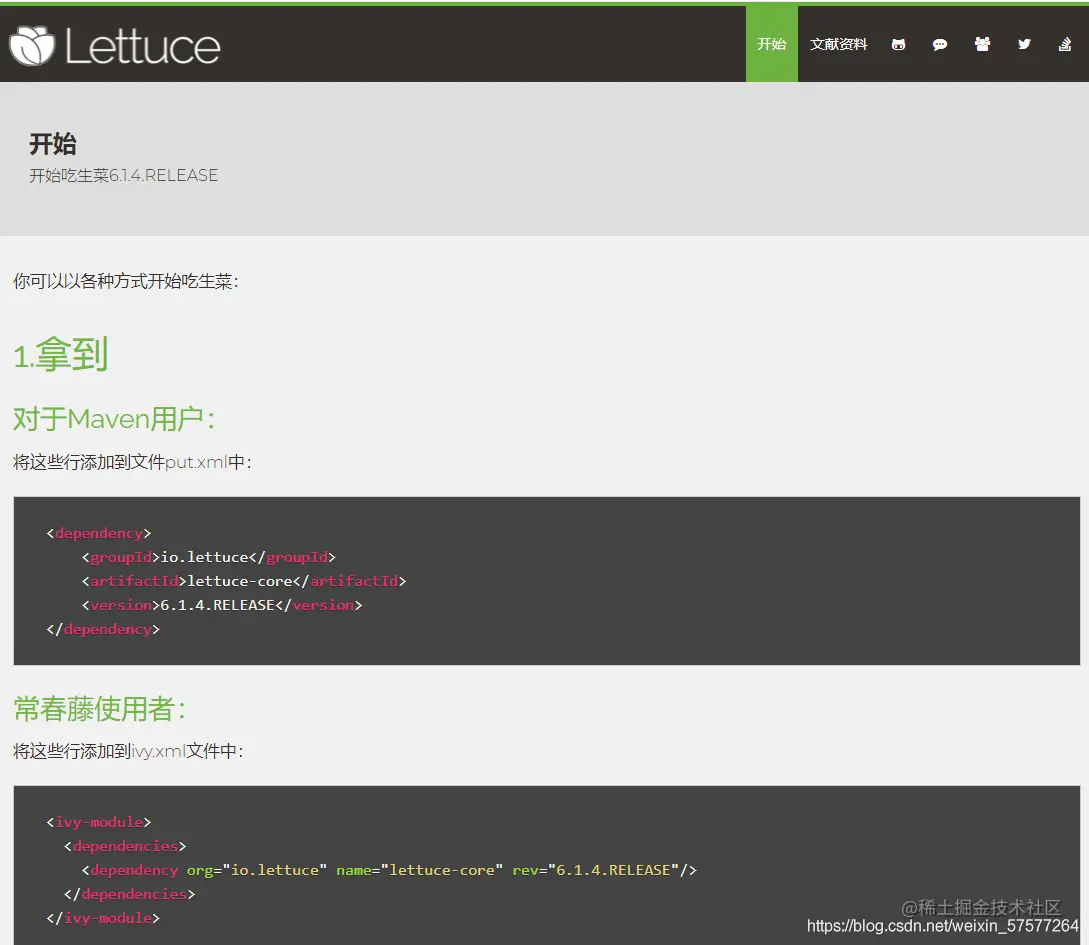Click the opening <dependency> line in Maven code

pos(99,533)
